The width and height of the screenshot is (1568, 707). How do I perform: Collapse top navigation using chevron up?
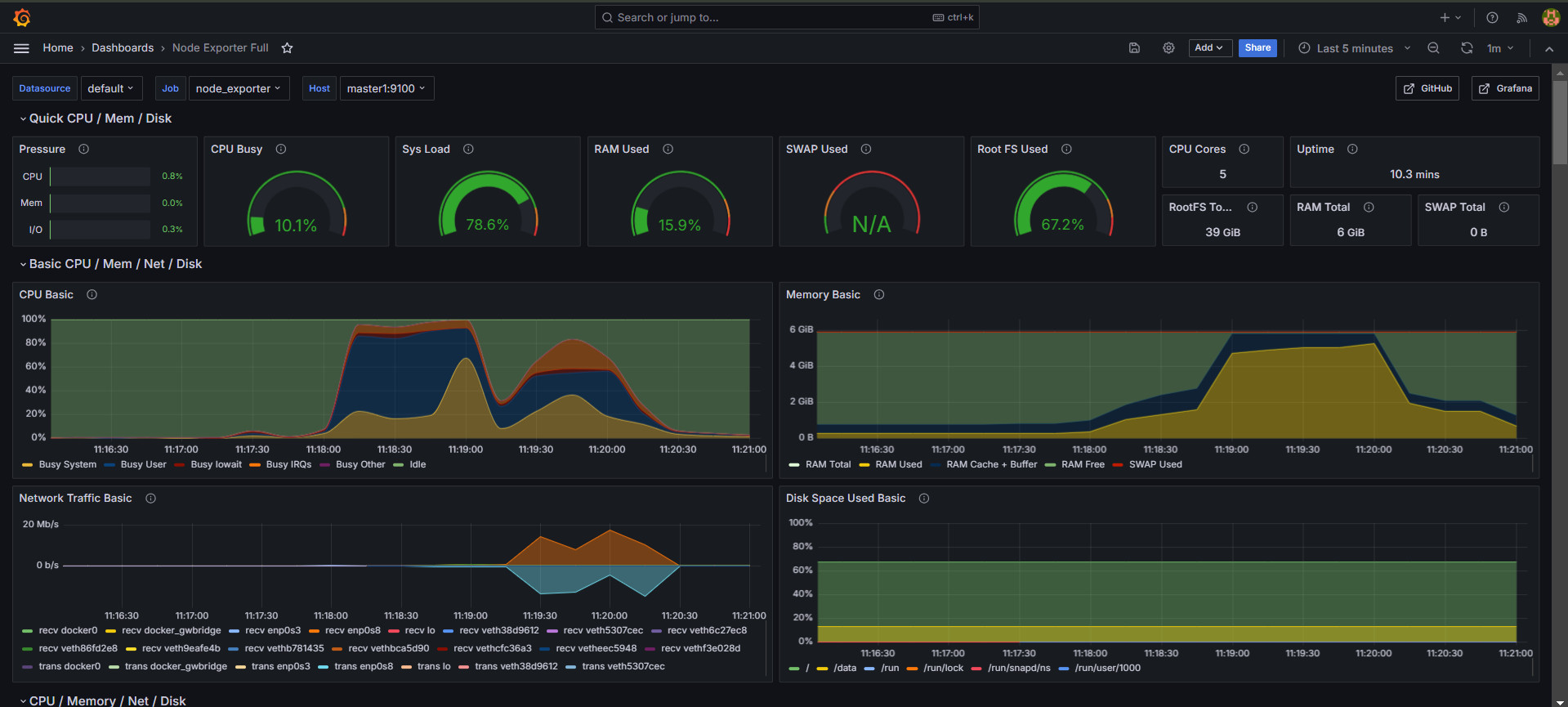click(1549, 49)
